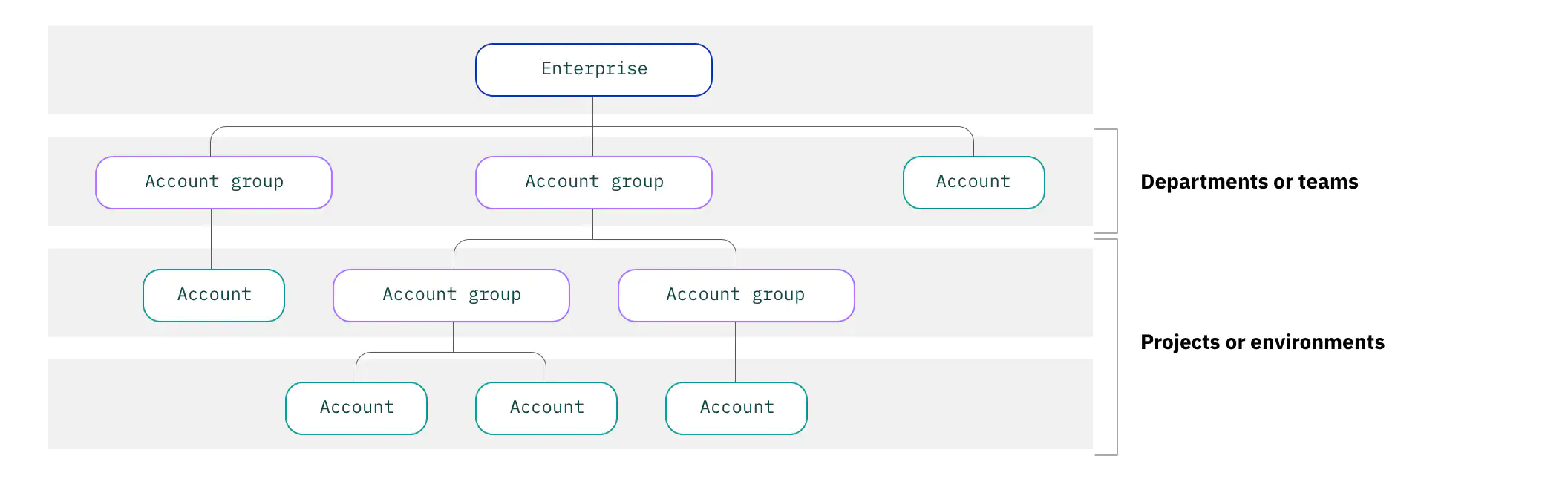The width and height of the screenshot is (1568, 499).
Task: Click the leftmost Account in the bottom row
Action: pos(356,408)
